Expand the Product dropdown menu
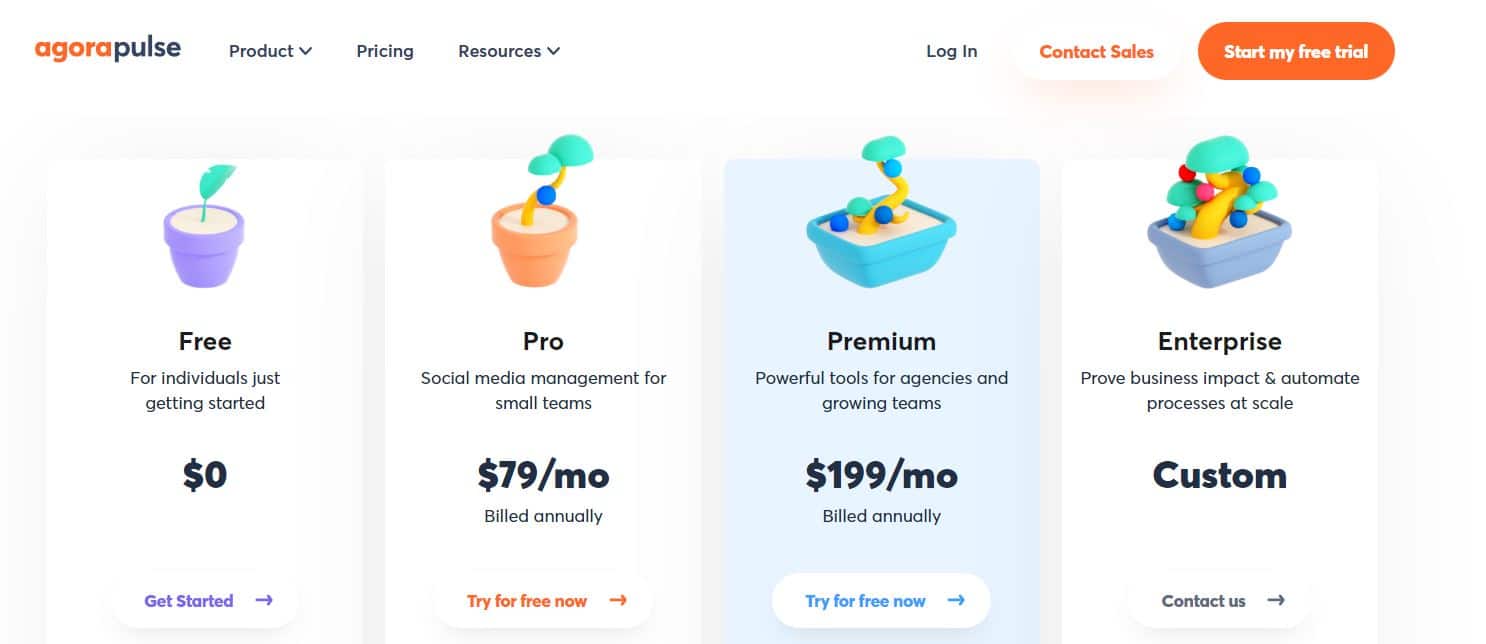 [270, 51]
